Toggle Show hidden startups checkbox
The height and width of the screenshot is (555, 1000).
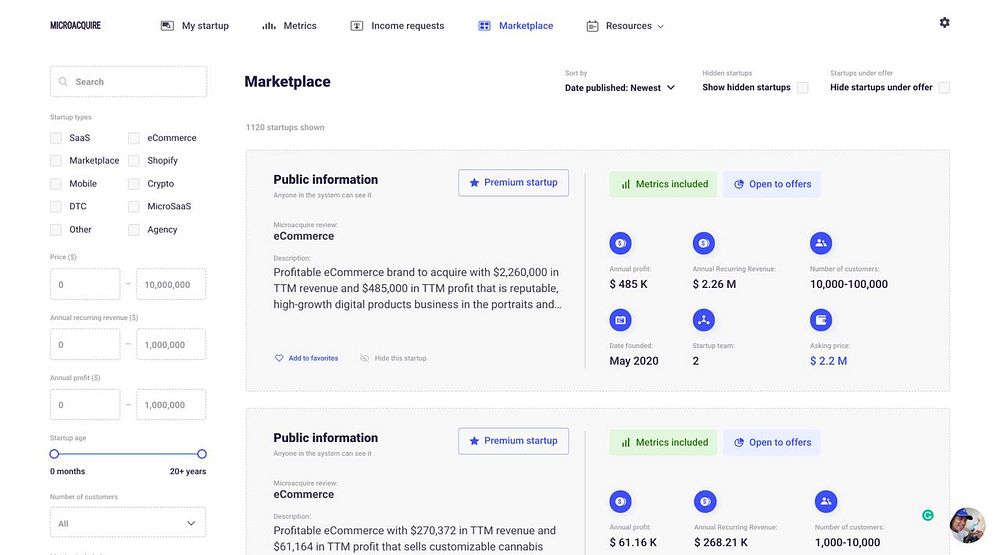(x=802, y=88)
